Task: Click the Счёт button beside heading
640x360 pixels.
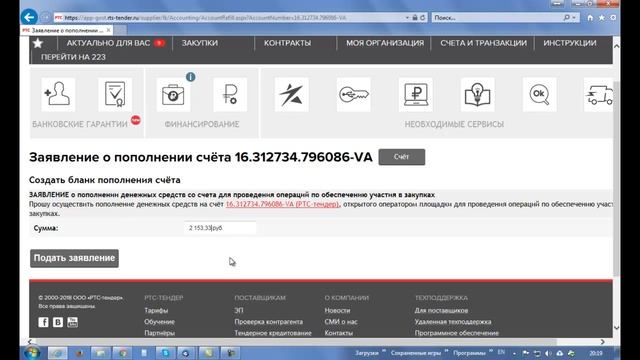Action: [x=402, y=157]
